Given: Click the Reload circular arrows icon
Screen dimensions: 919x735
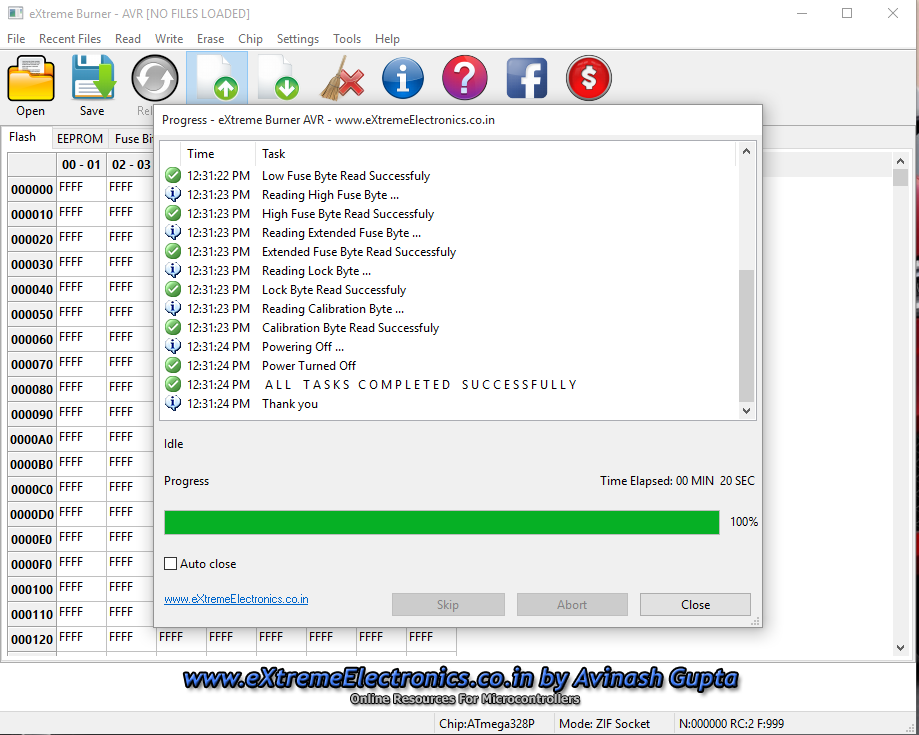Looking at the screenshot, I should [155, 78].
